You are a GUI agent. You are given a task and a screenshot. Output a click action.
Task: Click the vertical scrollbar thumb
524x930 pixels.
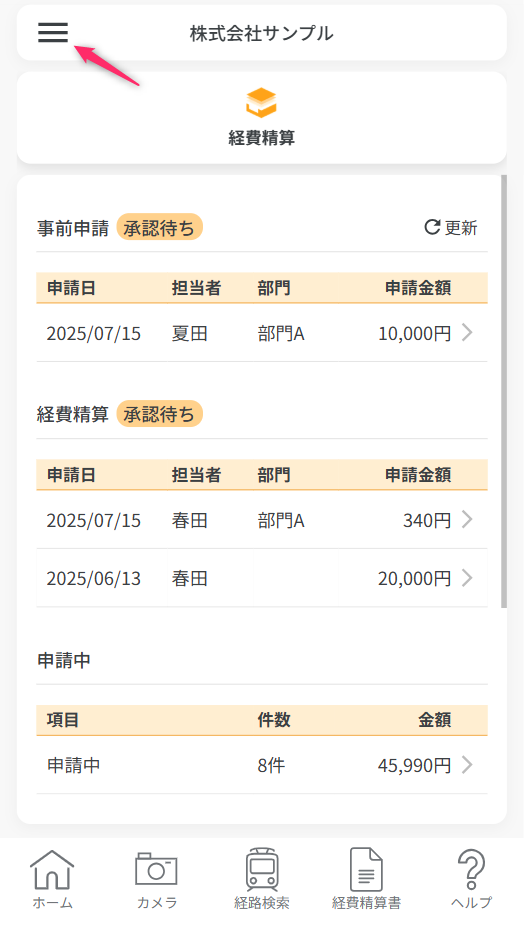pos(504,391)
